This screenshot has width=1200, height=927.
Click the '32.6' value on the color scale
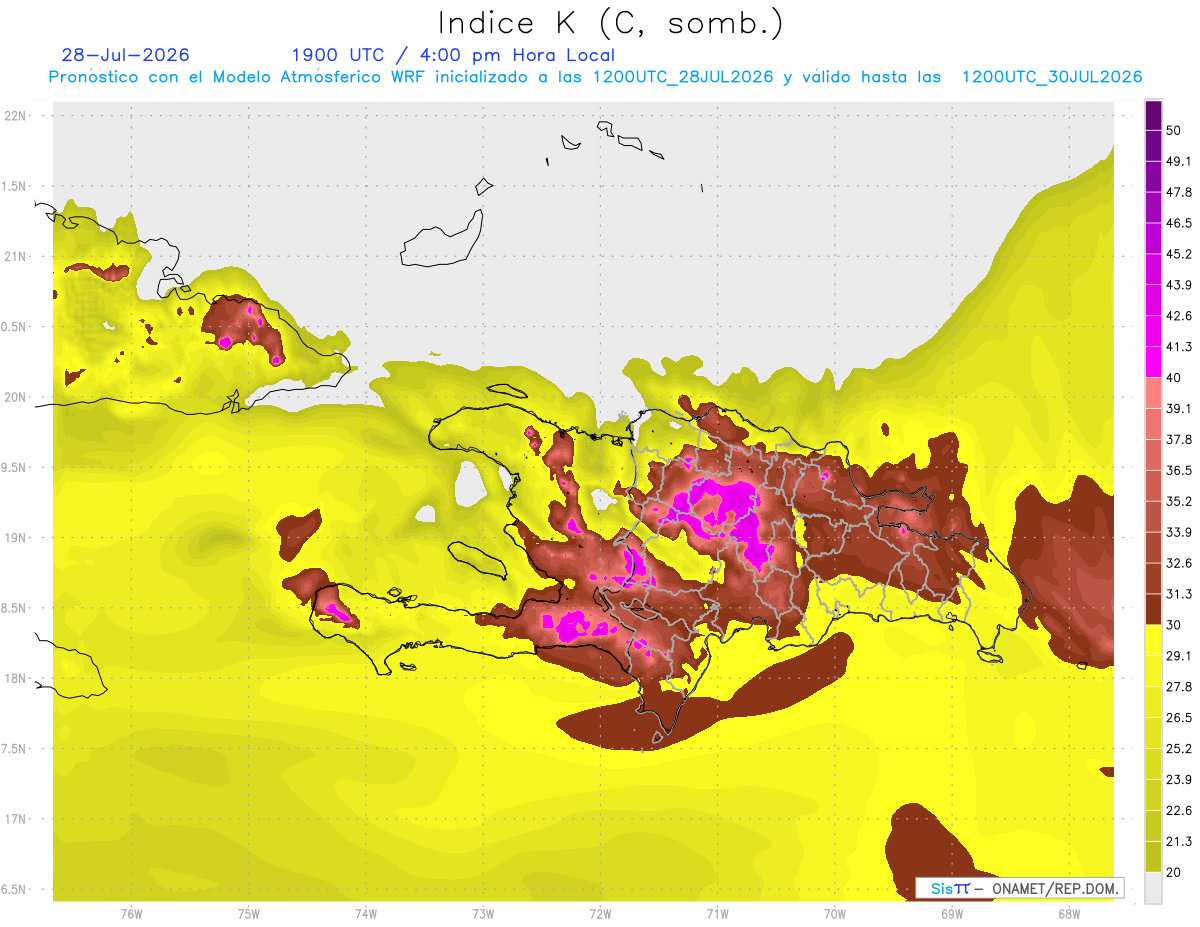(x=1179, y=563)
